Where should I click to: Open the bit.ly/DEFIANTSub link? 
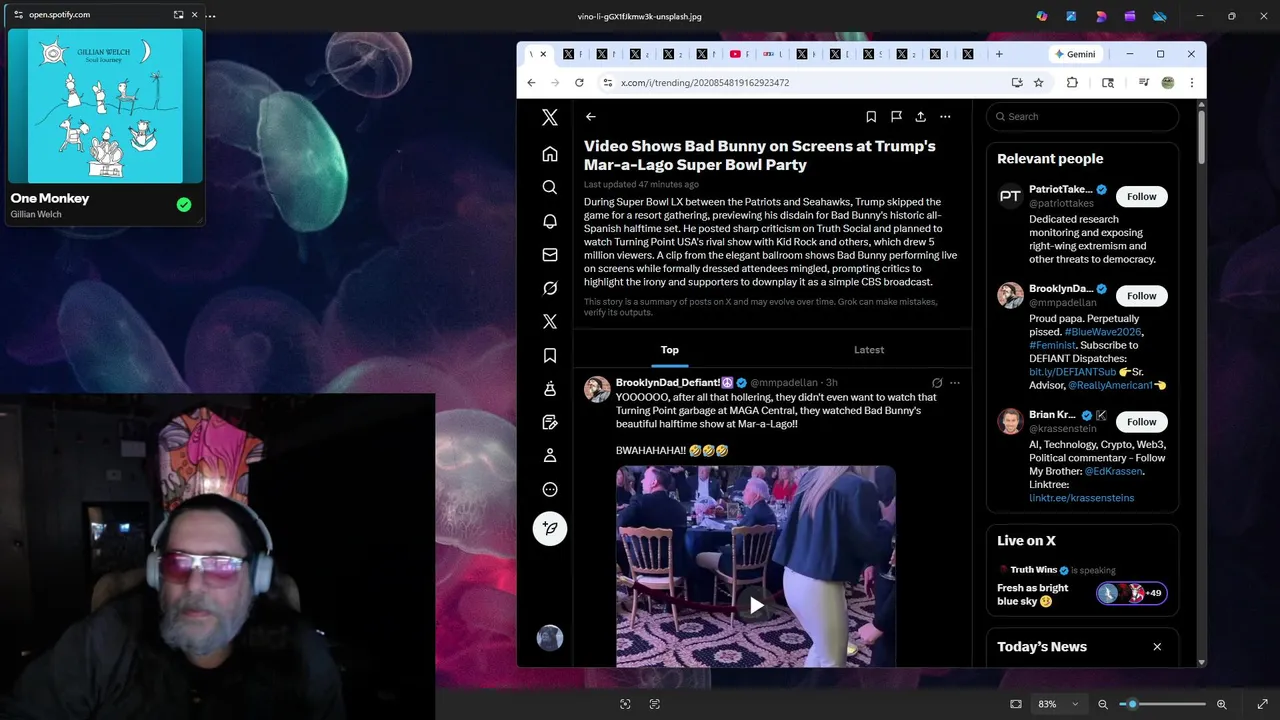(1072, 372)
